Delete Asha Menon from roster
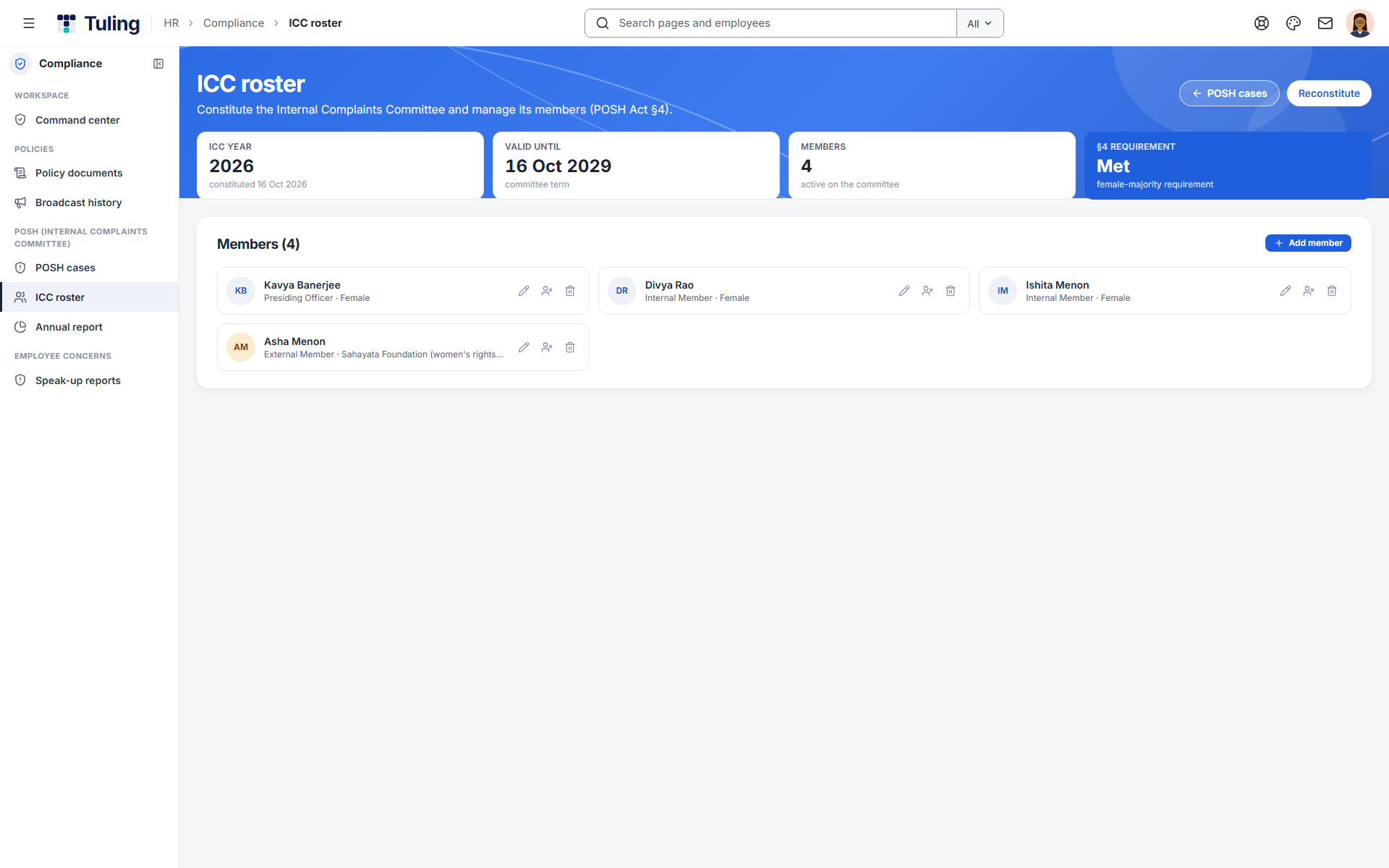This screenshot has height=868, width=1389. tap(570, 347)
